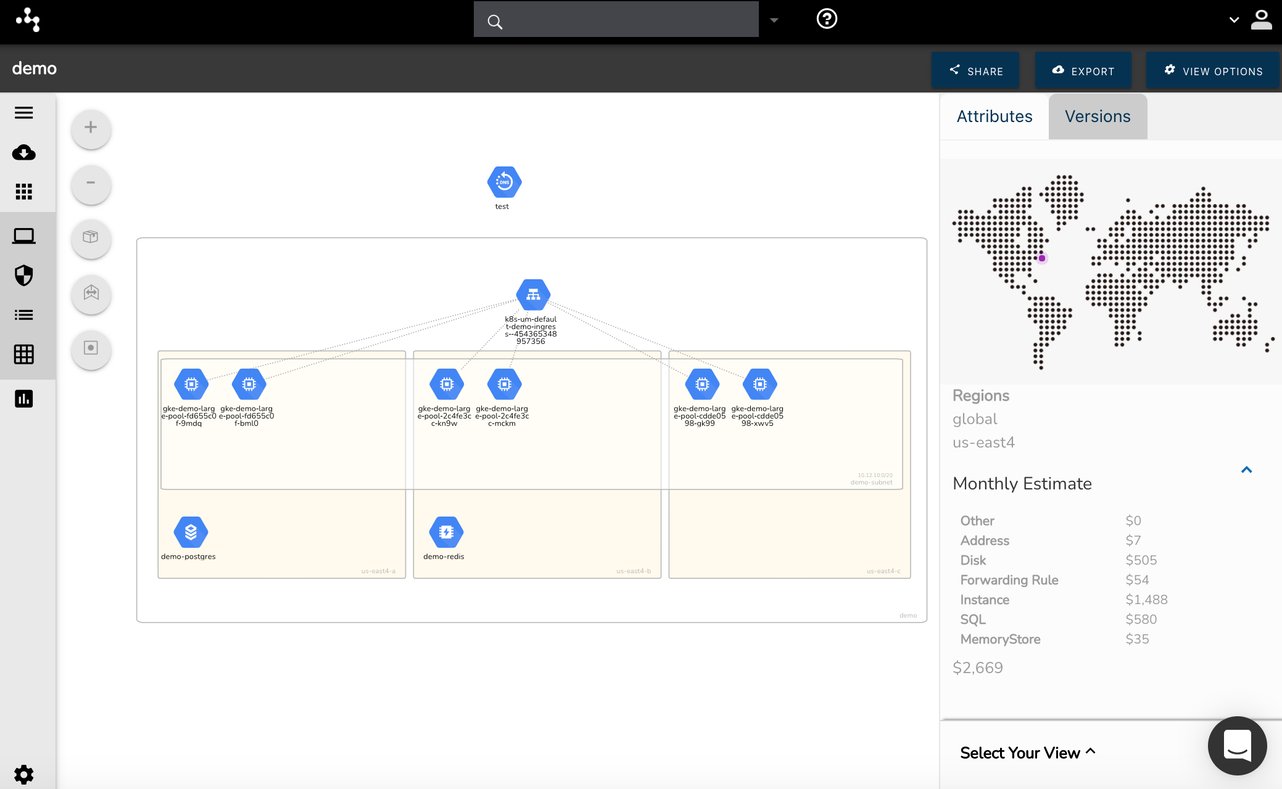The image size is (1282, 789).
Task: Open the settings gear at bottom left
Action: point(24,774)
